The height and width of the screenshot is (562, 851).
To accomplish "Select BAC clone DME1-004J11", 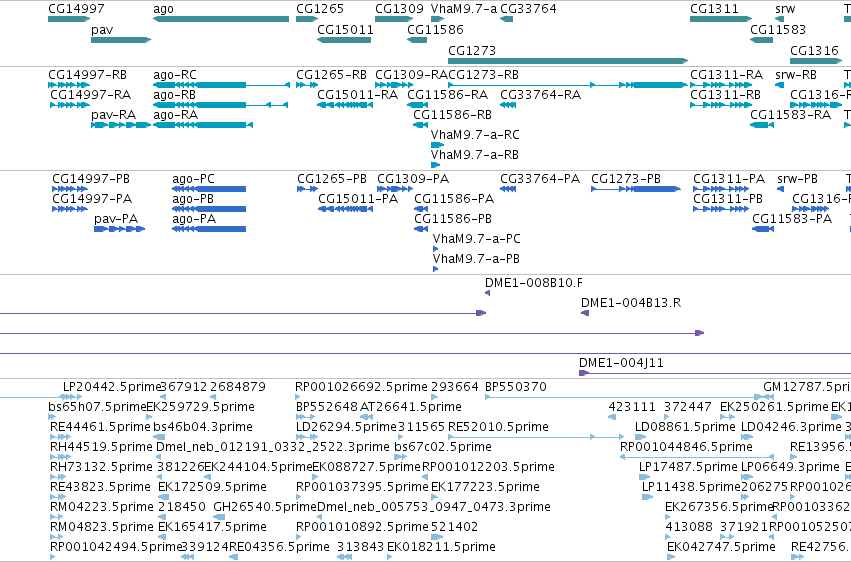I will pos(621,363).
